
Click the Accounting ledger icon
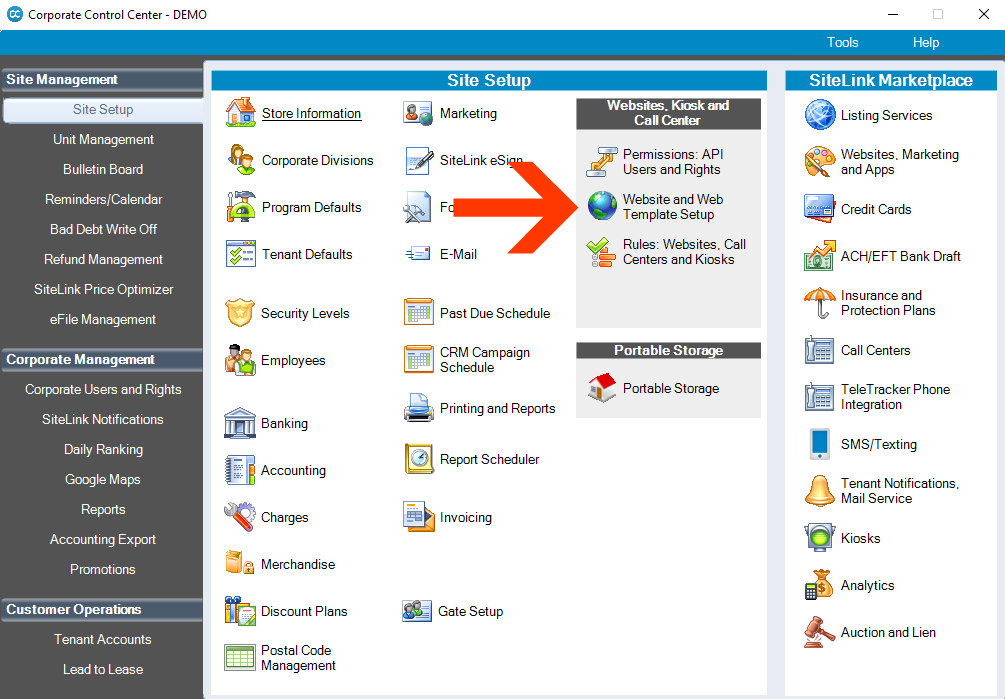(240, 470)
